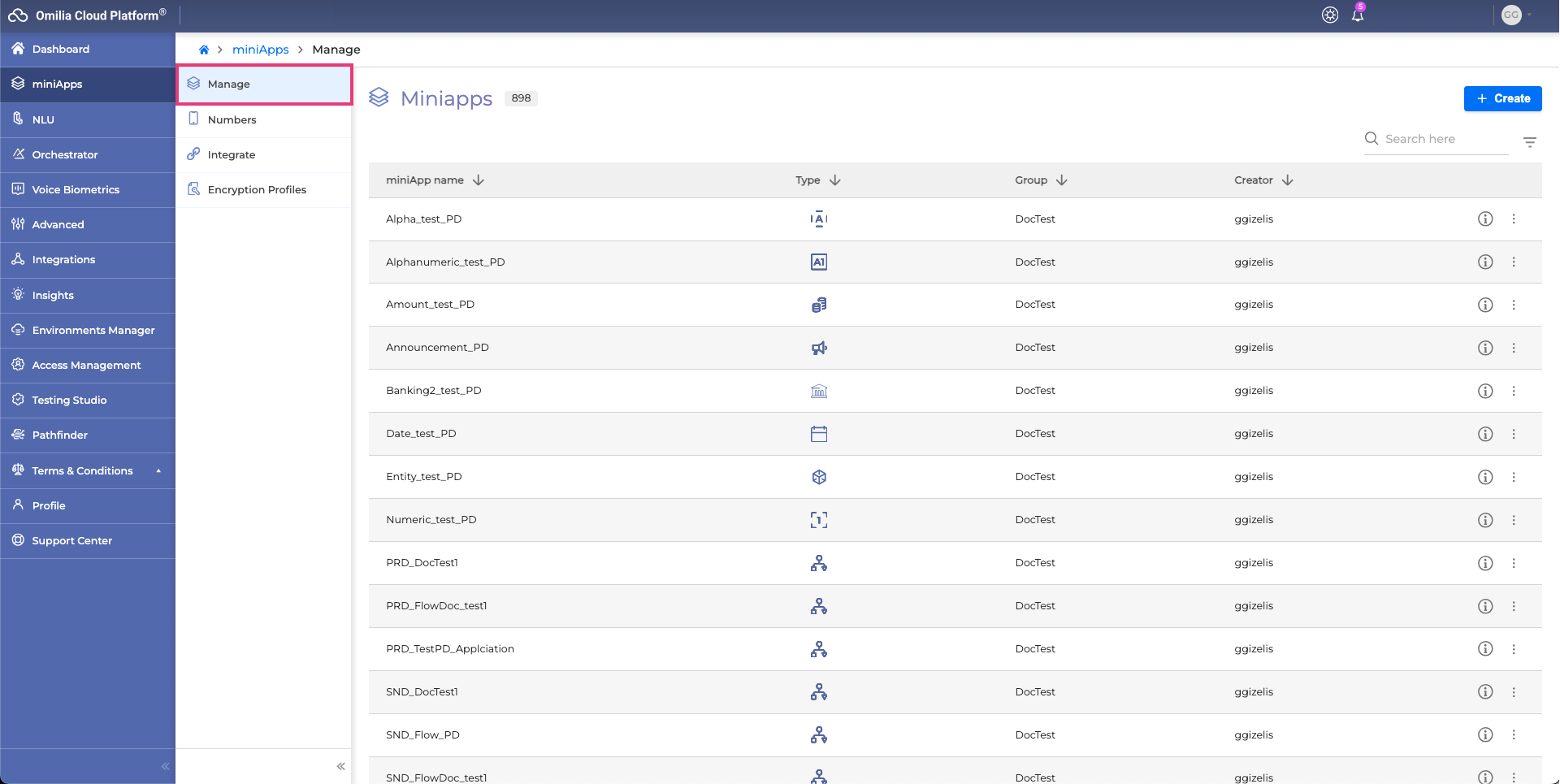Open Numbers submenu item
Screen dimensions: 1560x784
point(232,119)
